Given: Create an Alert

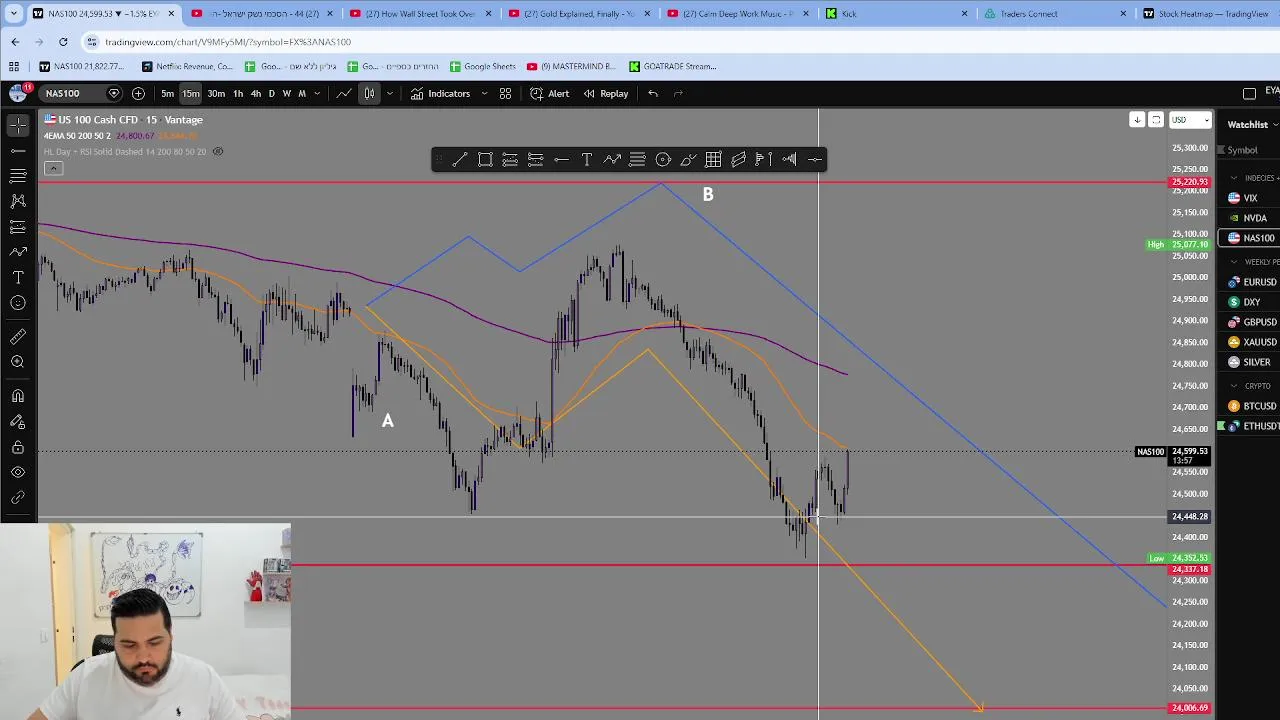Looking at the screenshot, I should 549,93.
